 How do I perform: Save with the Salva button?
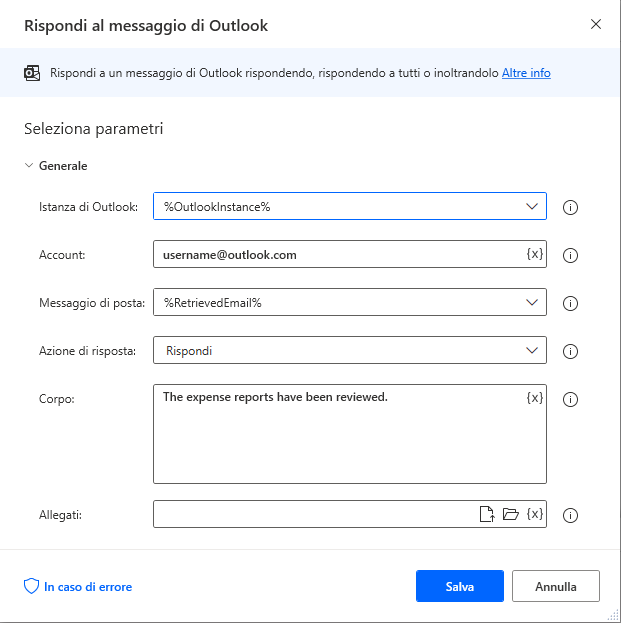coord(460,586)
